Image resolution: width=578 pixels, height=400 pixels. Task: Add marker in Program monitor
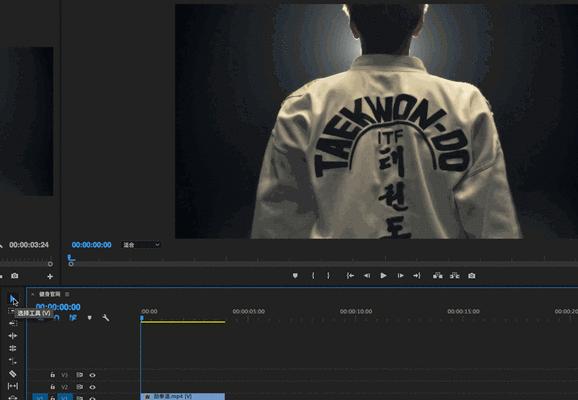[295, 275]
